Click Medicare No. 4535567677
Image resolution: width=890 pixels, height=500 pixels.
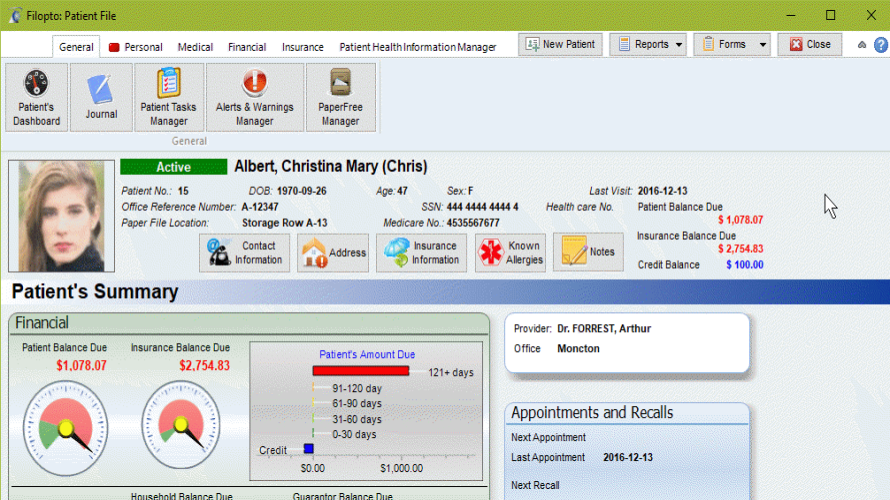click(x=473, y=223)
